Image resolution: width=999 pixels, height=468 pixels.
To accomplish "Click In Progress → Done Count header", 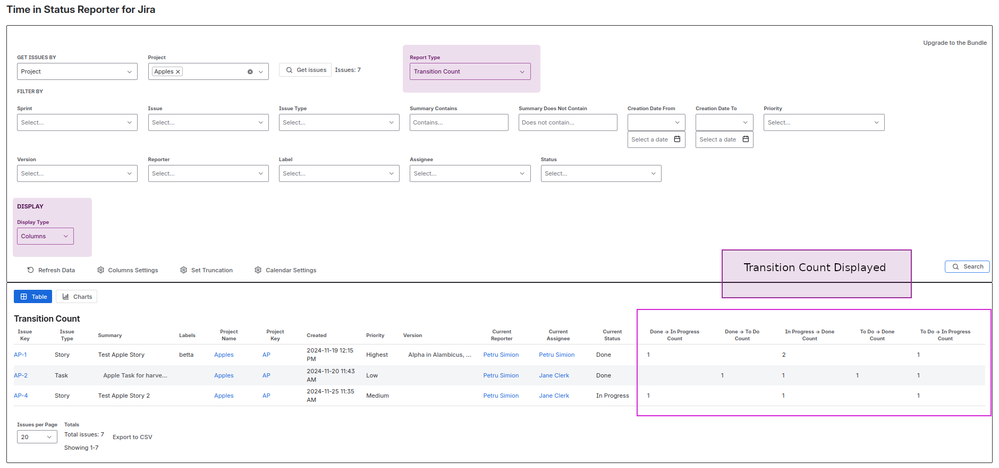I will [x=809, y=335].
